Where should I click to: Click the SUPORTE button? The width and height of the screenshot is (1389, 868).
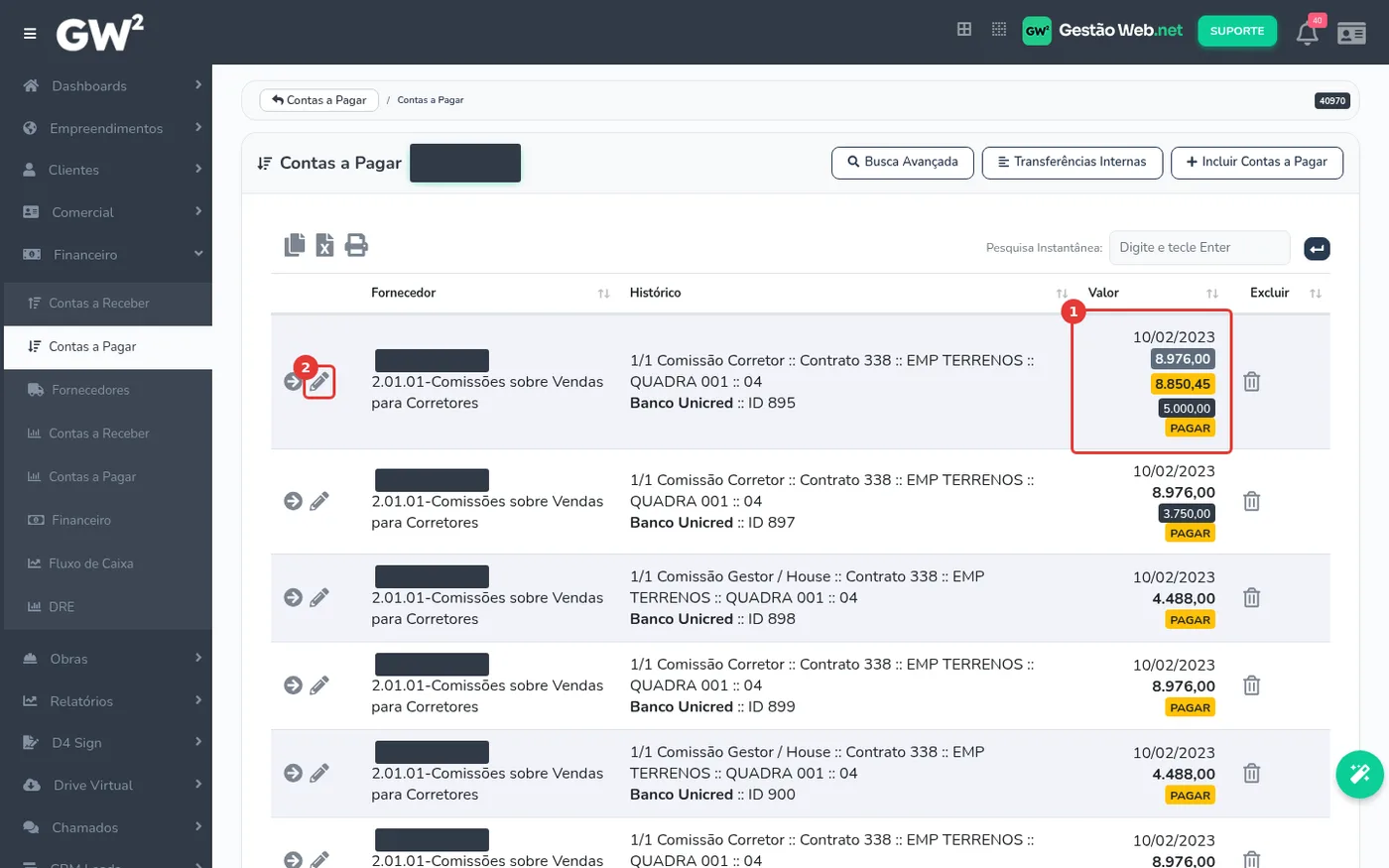(x=1237, y=31)
